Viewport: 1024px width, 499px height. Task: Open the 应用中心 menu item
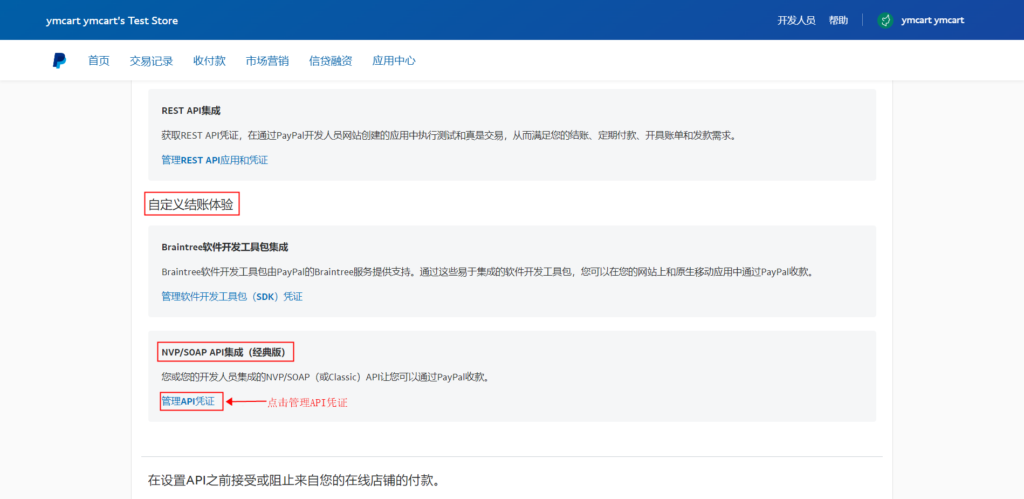coord(393,61)
